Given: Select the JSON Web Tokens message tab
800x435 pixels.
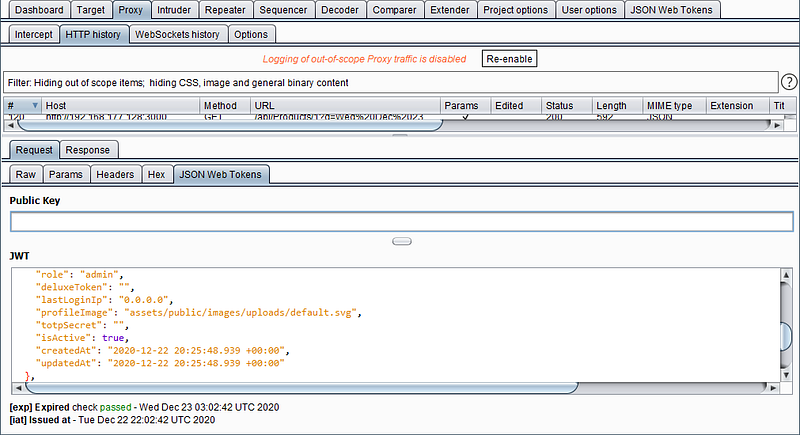Looking at the screenshot, I should [x=220, y=174].
